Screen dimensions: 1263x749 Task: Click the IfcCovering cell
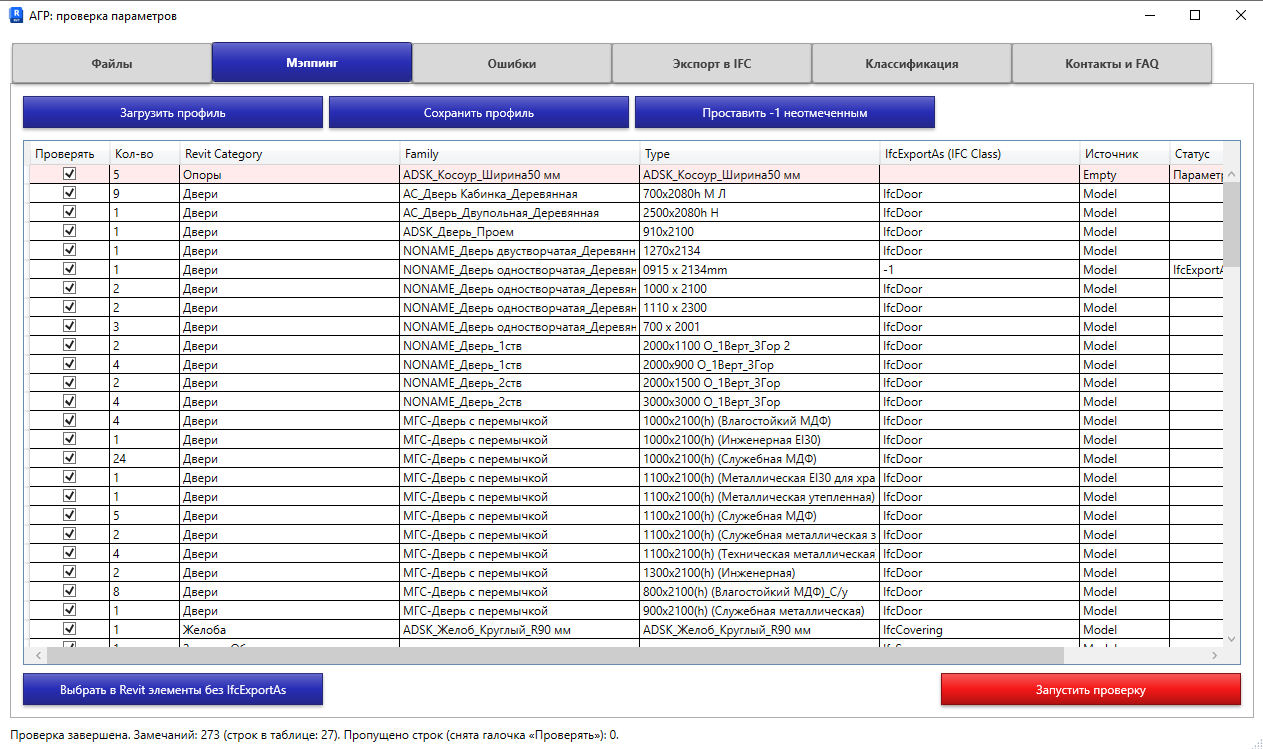(980, 630)
